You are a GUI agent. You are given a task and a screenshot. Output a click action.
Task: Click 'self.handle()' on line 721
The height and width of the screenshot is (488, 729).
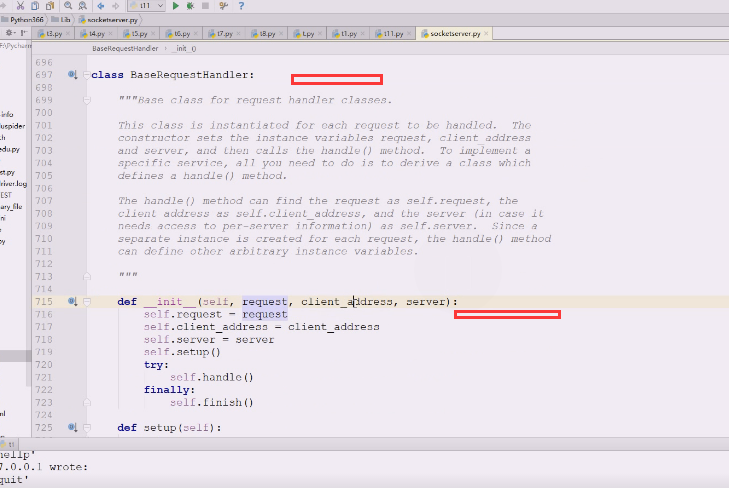(212, 377)
